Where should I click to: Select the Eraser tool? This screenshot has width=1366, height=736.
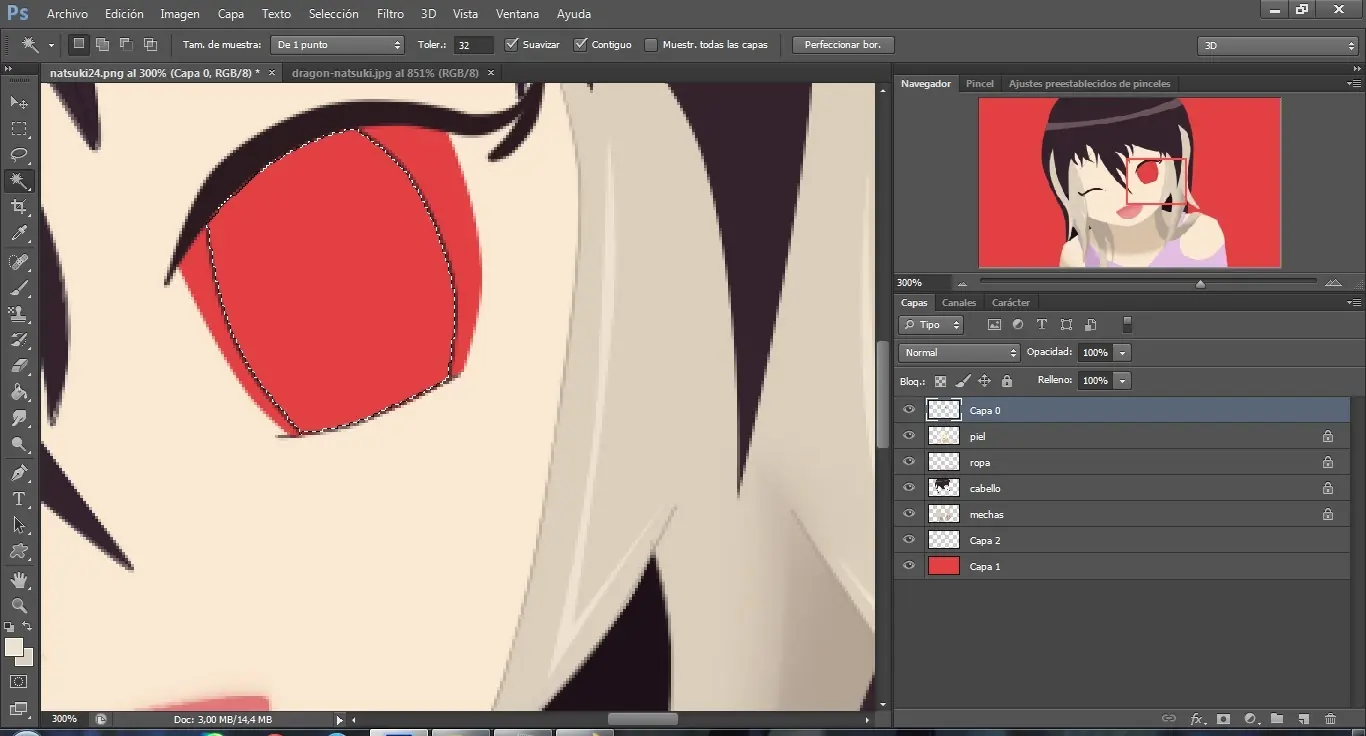19,366
